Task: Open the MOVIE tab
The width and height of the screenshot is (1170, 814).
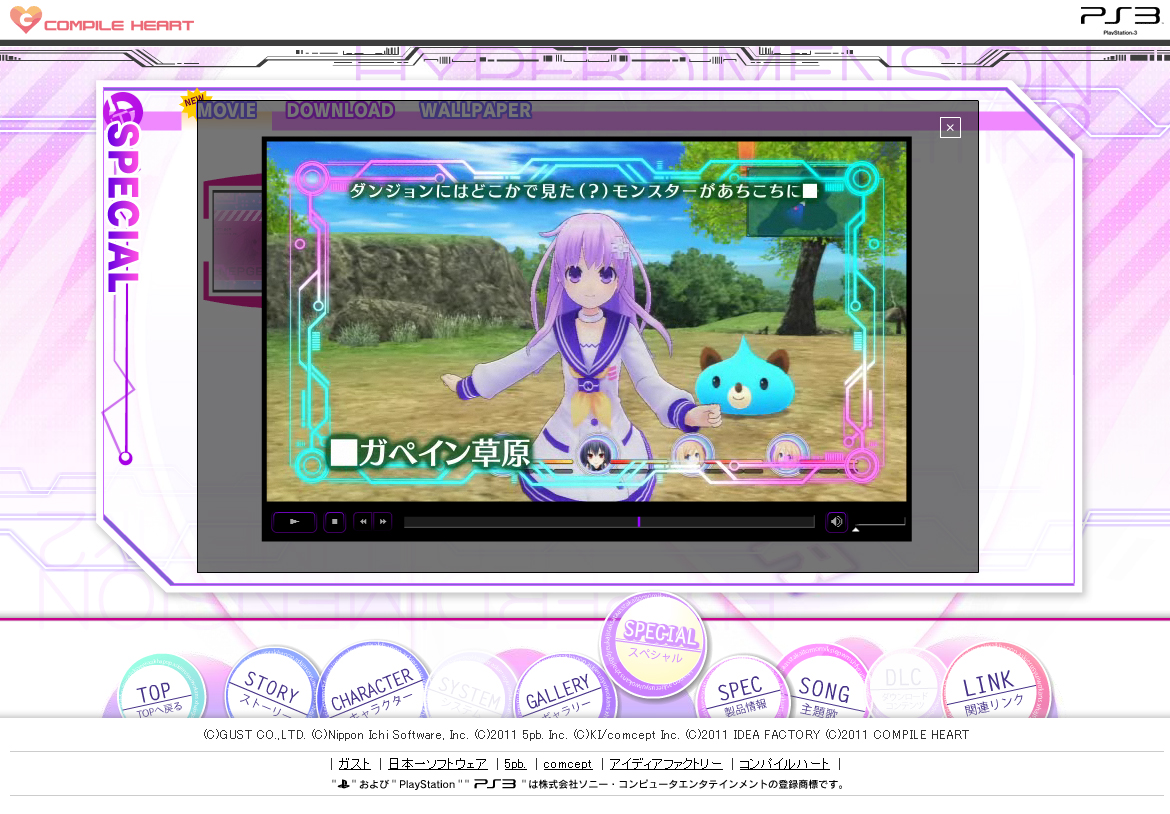Action: coord(227,110)
